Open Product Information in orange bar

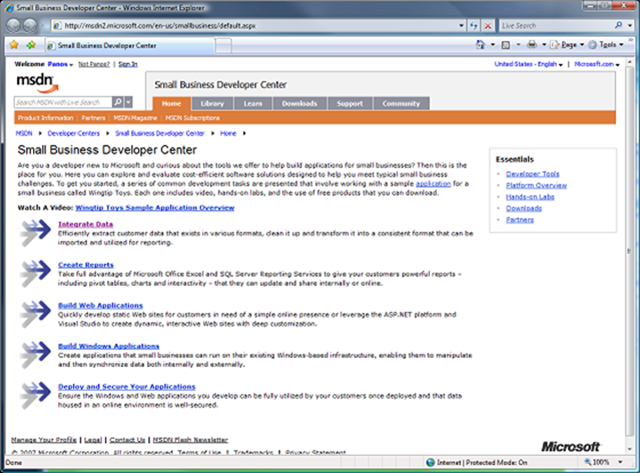(45, 118)
